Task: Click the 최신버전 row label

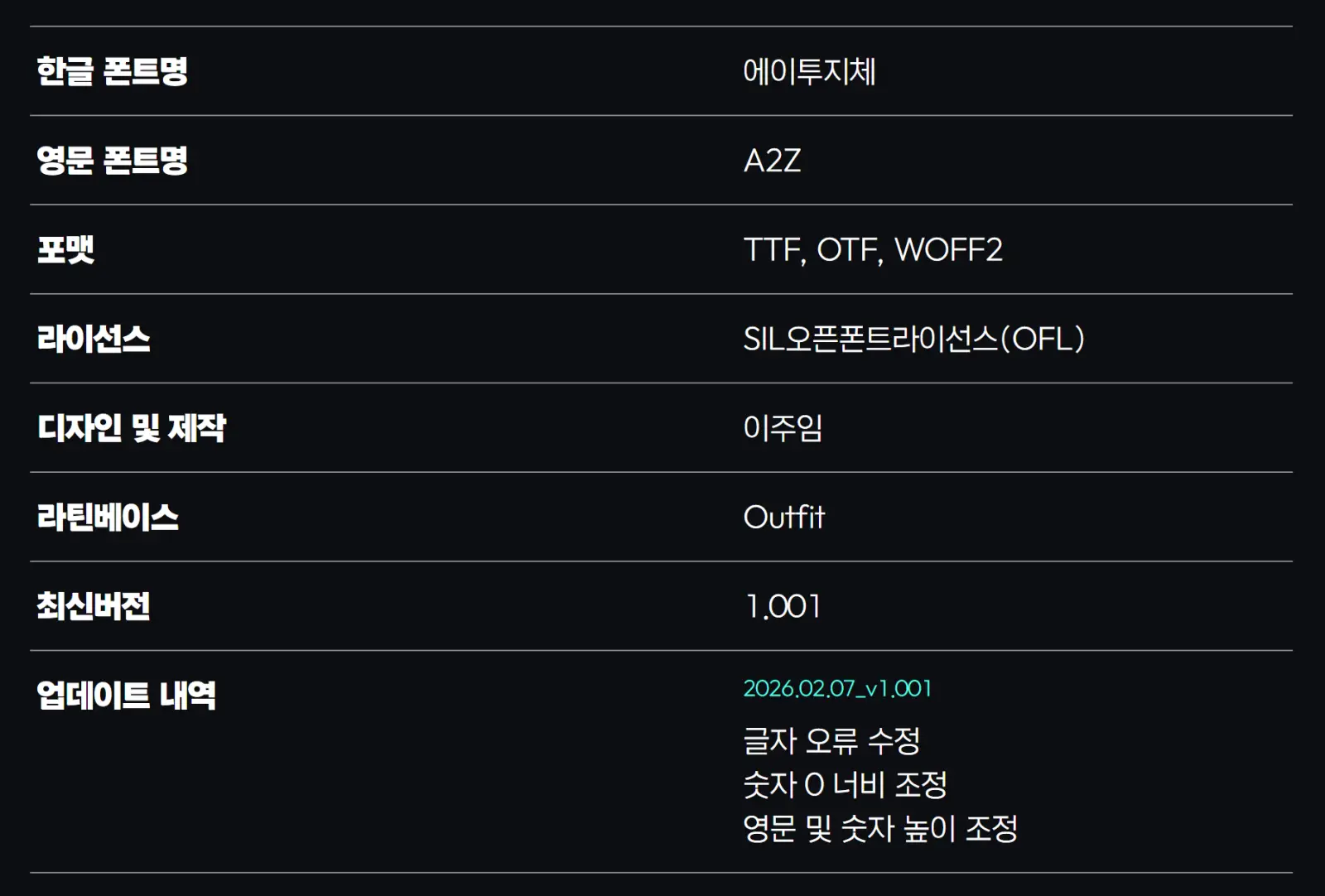Action: pos(94,606)
